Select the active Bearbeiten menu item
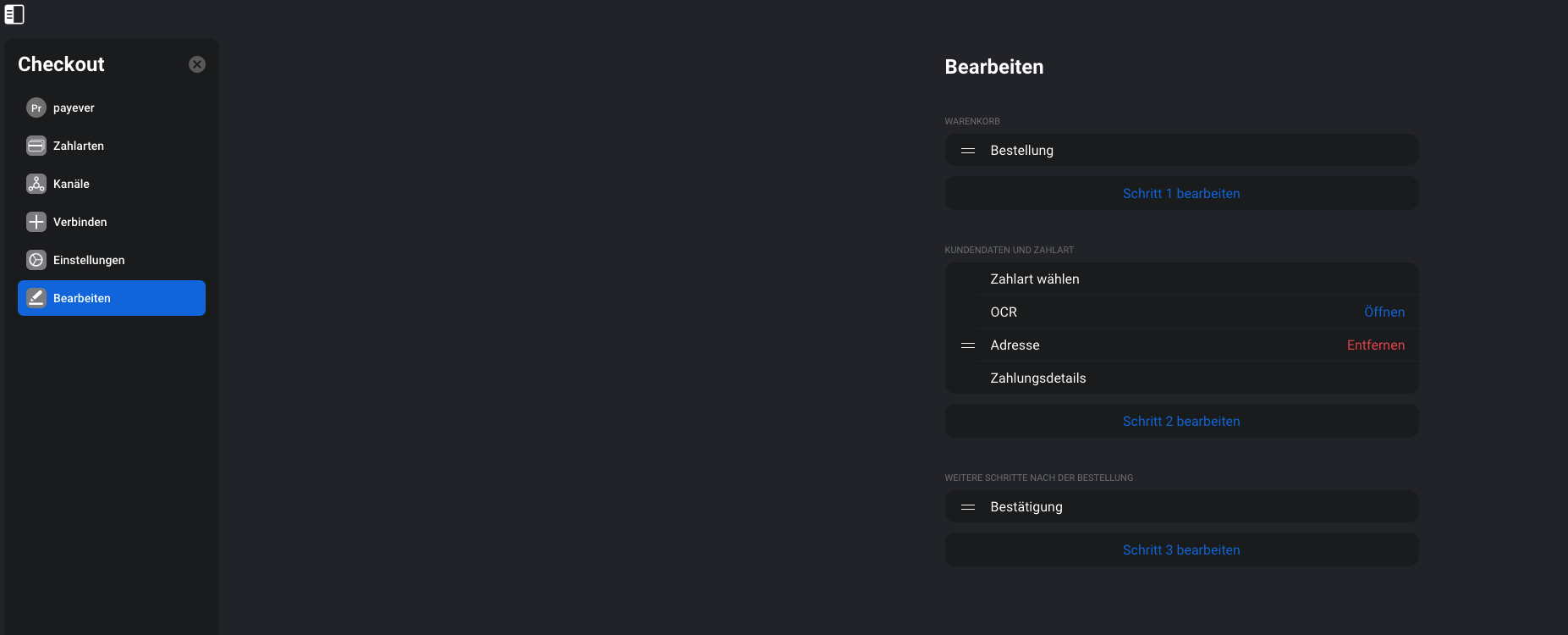This screenshot has width=1568, height=635. click(x=112, y=298)
